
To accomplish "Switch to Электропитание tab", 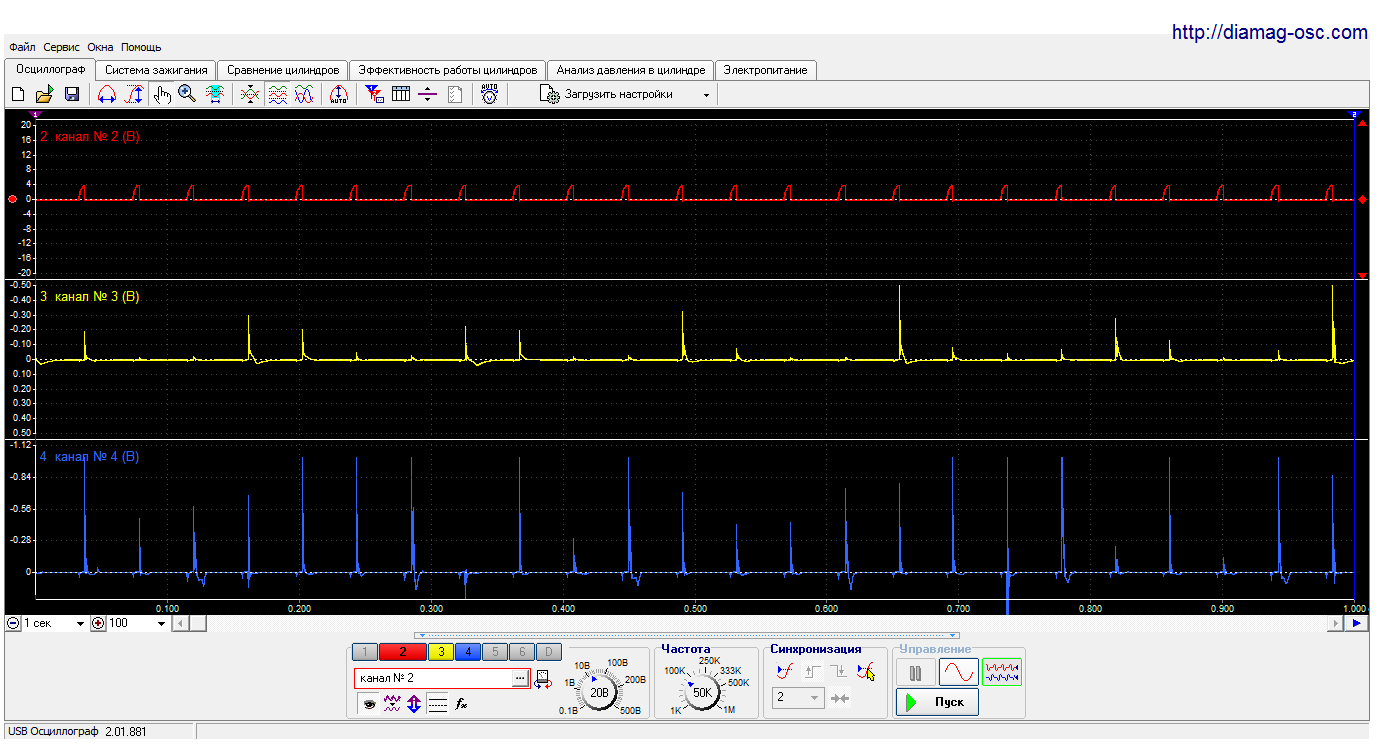I will [766, 70].
